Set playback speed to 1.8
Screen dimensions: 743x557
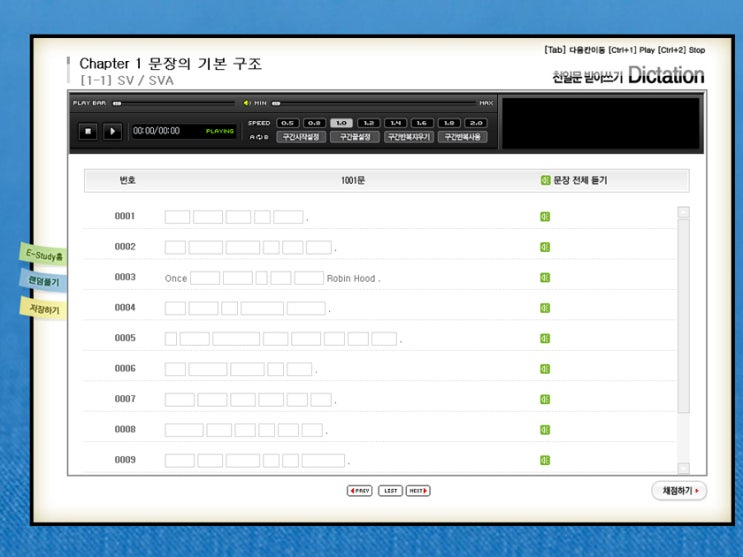click(x=449, y=123)
